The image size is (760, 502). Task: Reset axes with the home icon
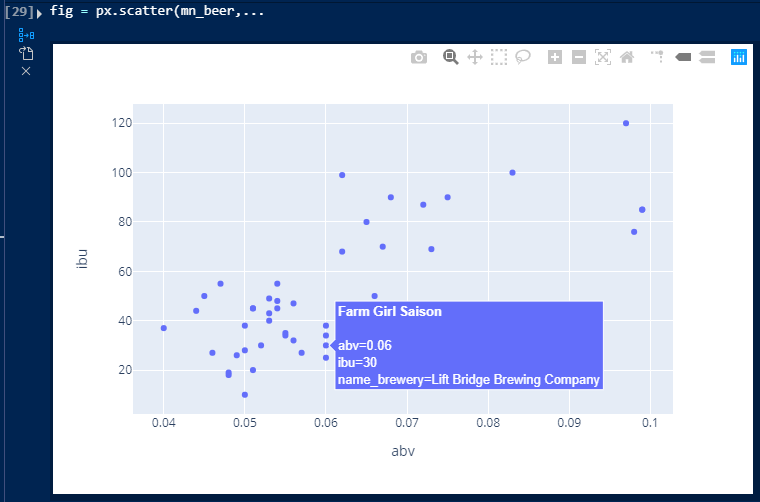(x=627, y=57)
